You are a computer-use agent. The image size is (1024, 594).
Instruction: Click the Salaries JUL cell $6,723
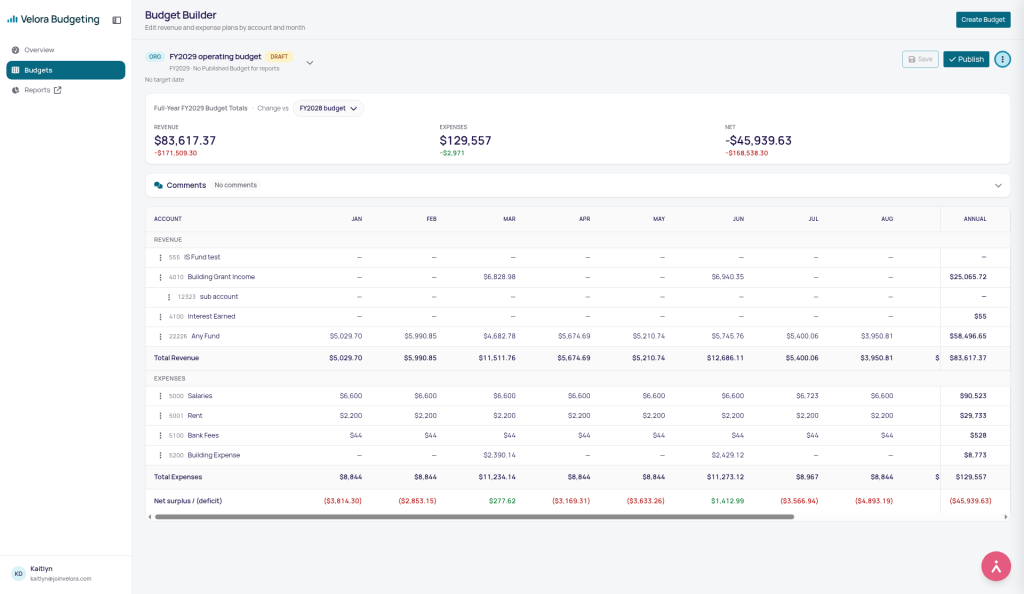(807, 396)
